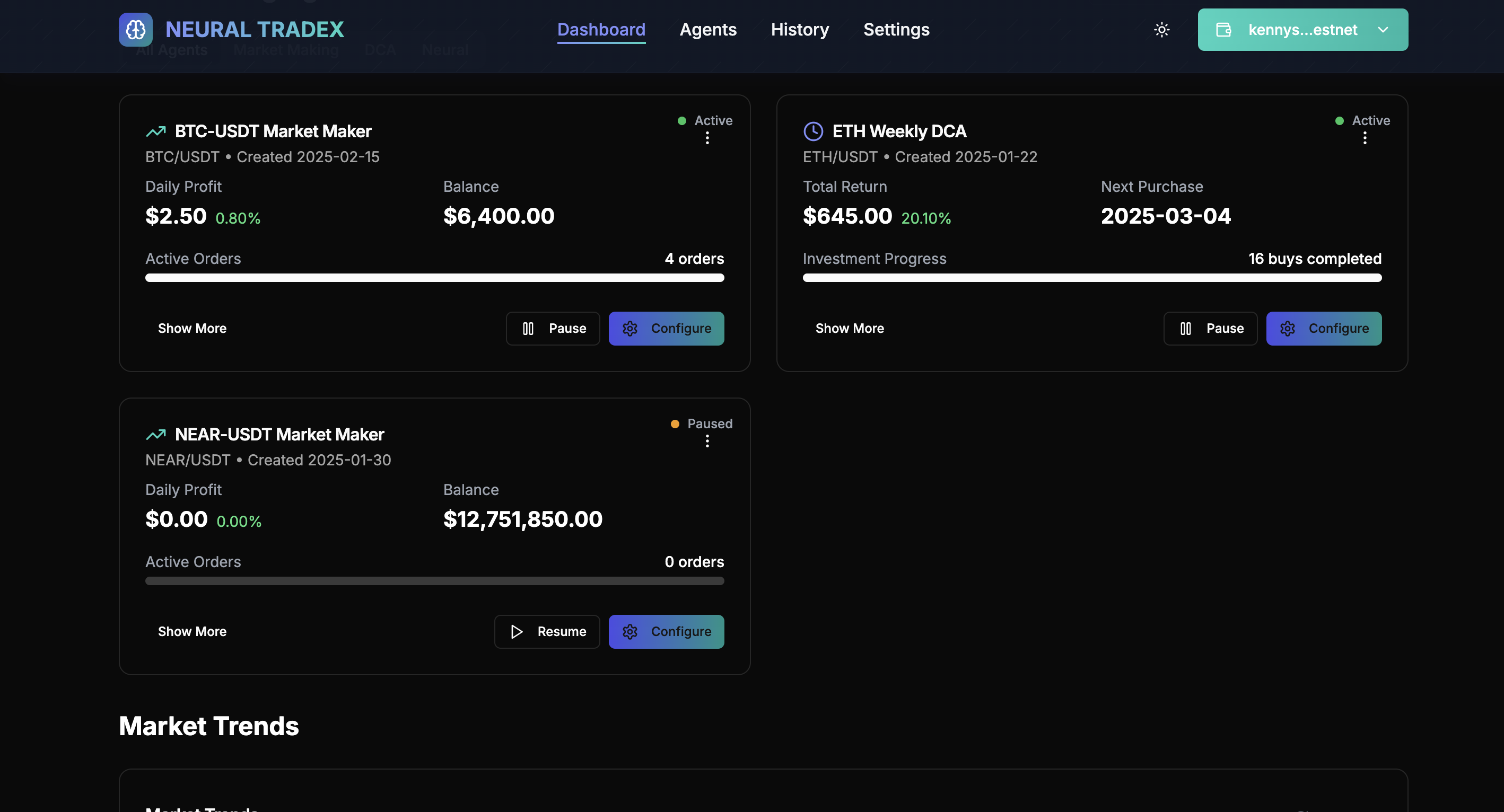1504x812 pixels.
Task: Go to the Agents nav tab
Action: tap(707, 30)
